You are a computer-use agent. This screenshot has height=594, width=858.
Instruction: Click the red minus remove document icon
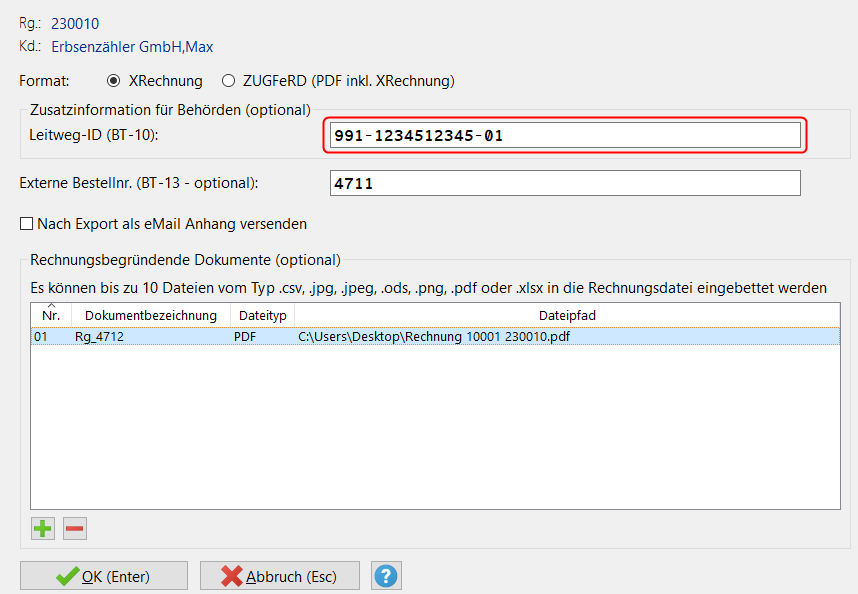(x=75, y=528)
